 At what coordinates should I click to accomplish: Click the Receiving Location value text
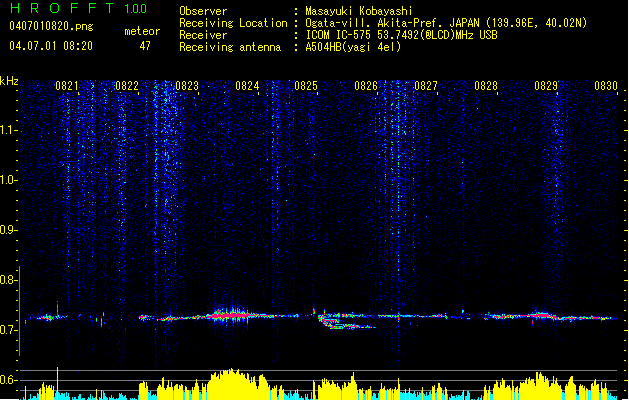point(446,23)
